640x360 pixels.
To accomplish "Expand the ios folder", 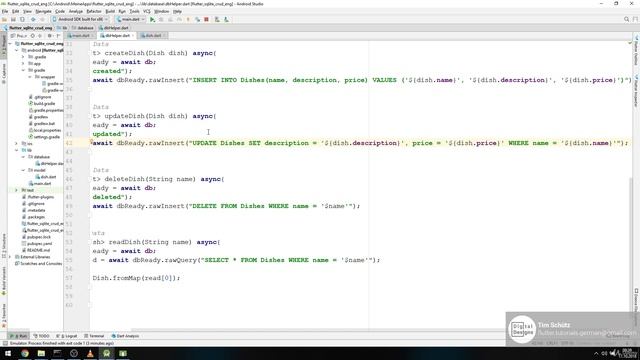I will [17, 143].
